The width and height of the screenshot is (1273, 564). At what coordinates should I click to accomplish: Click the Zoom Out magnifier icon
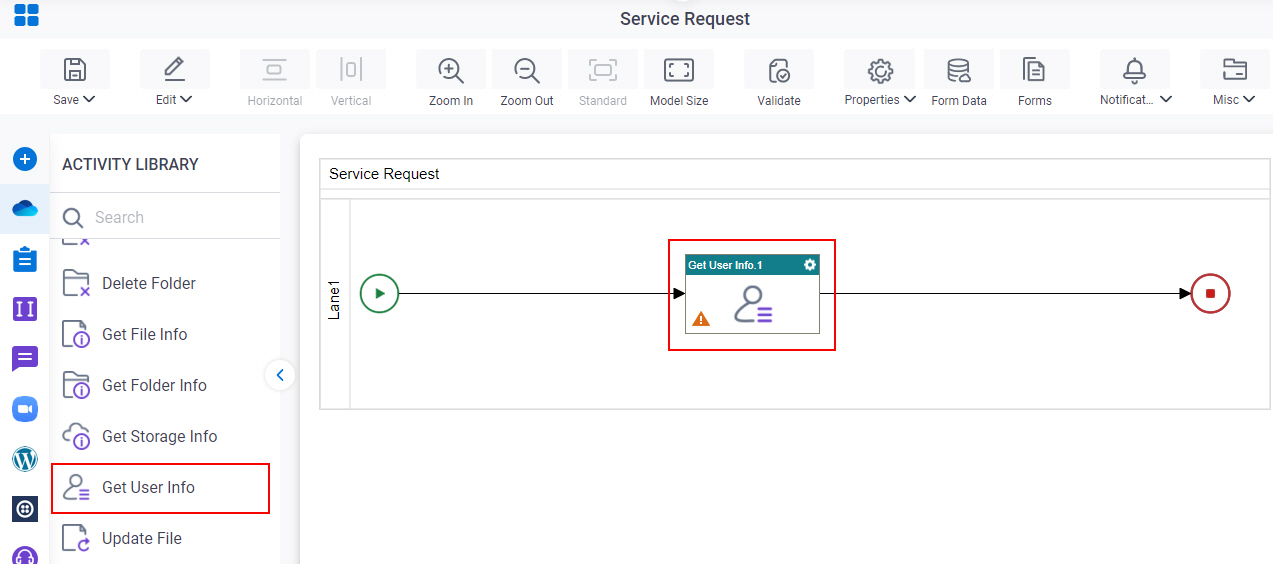click(527, 70)
